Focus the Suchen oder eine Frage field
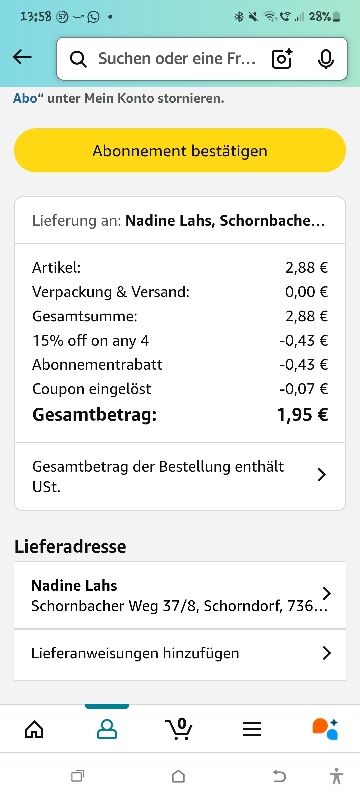Screen dimensions: 360x800 tap(175, 59)
